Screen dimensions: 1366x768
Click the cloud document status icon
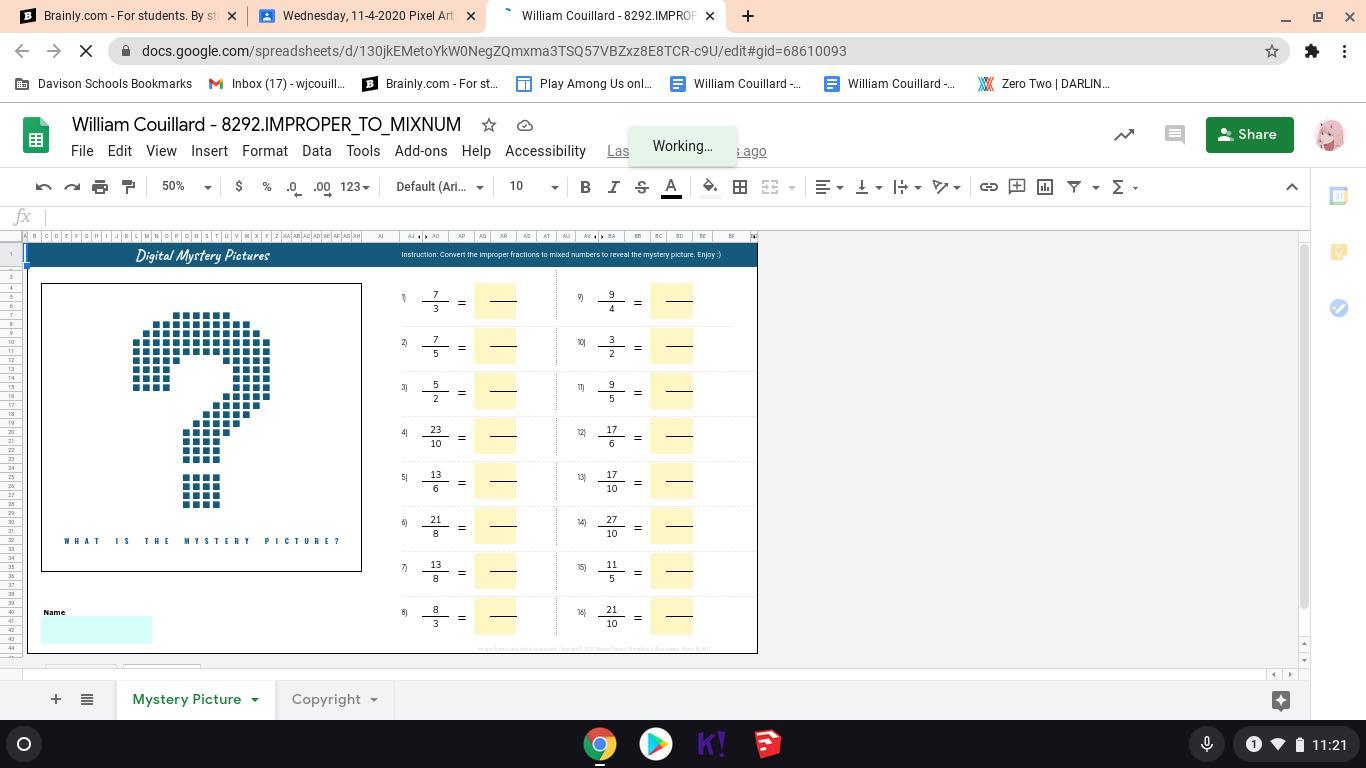[524, 125]
